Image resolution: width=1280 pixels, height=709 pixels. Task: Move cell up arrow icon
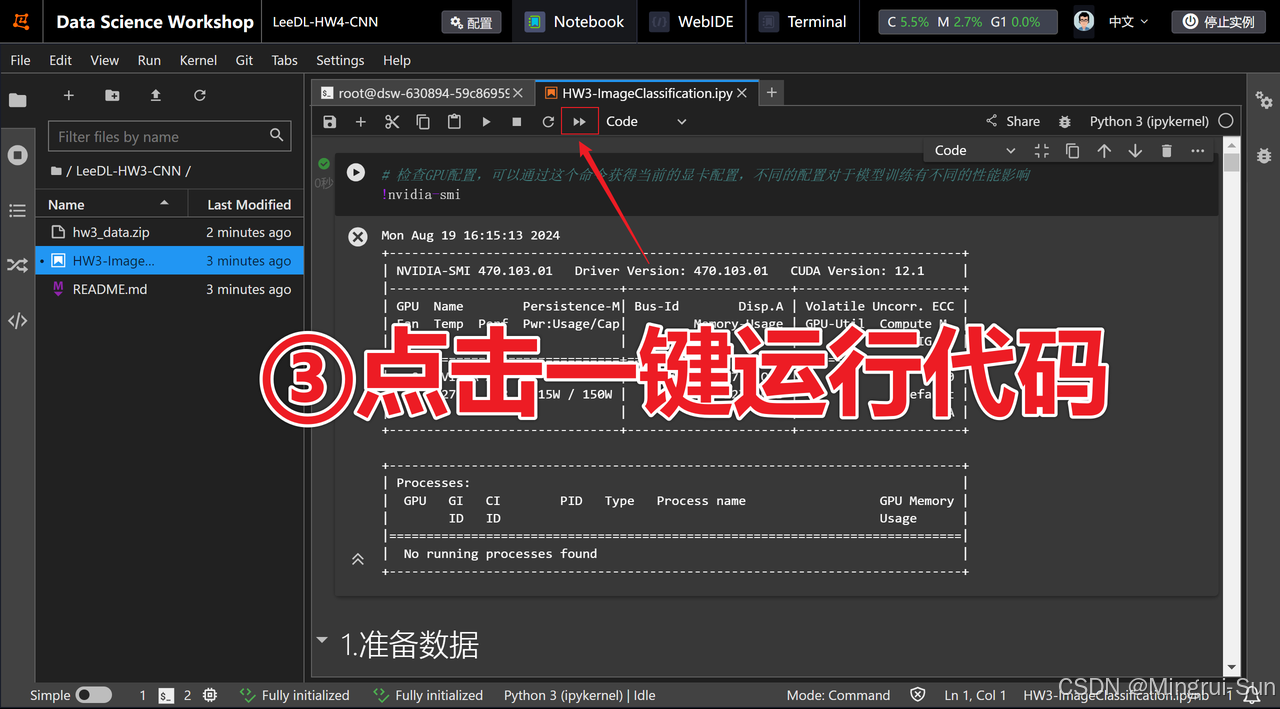[x=1104, y=151]
